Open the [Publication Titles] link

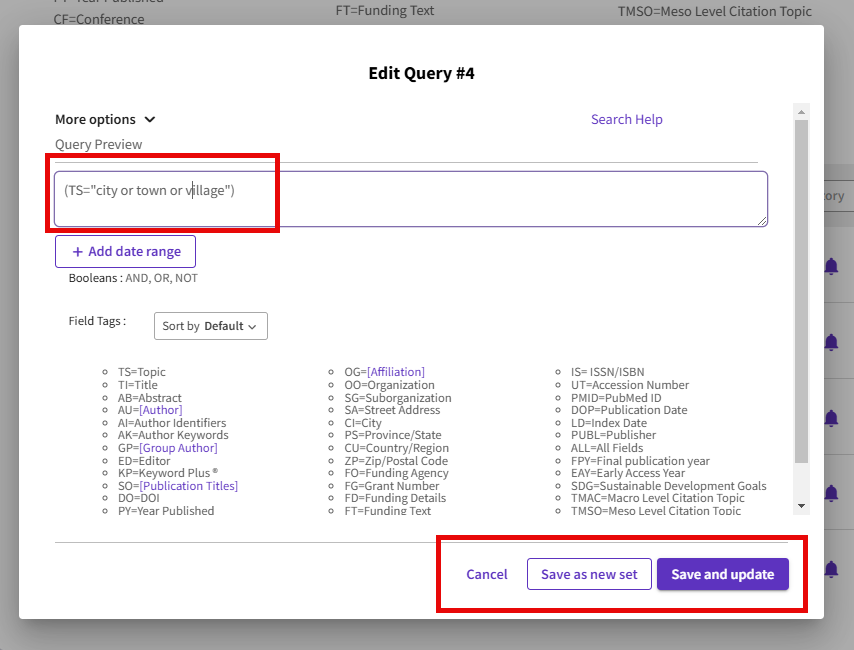(189, 486)
